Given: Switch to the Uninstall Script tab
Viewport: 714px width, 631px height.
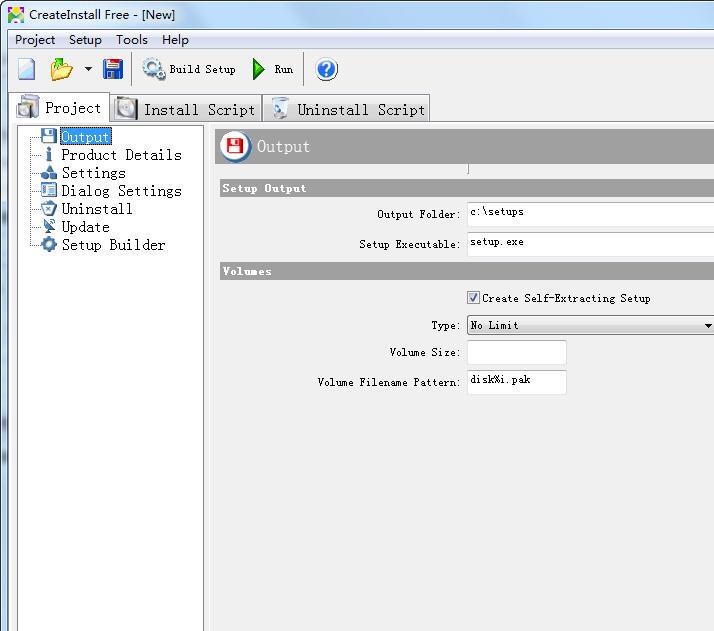Looking at the screenshot, I should (x=348, y=109).
